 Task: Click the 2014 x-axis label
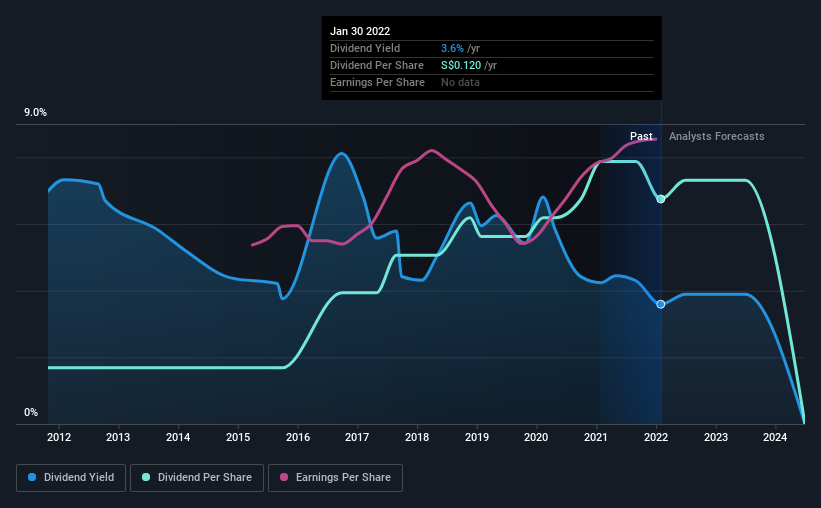(x=178, y=437)
